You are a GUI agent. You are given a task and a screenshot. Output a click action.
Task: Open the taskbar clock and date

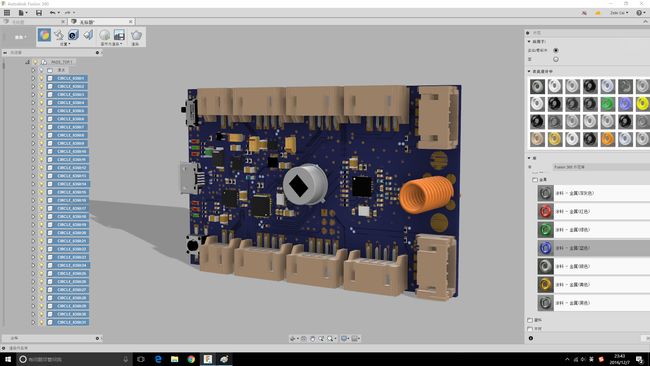[619, 359]
